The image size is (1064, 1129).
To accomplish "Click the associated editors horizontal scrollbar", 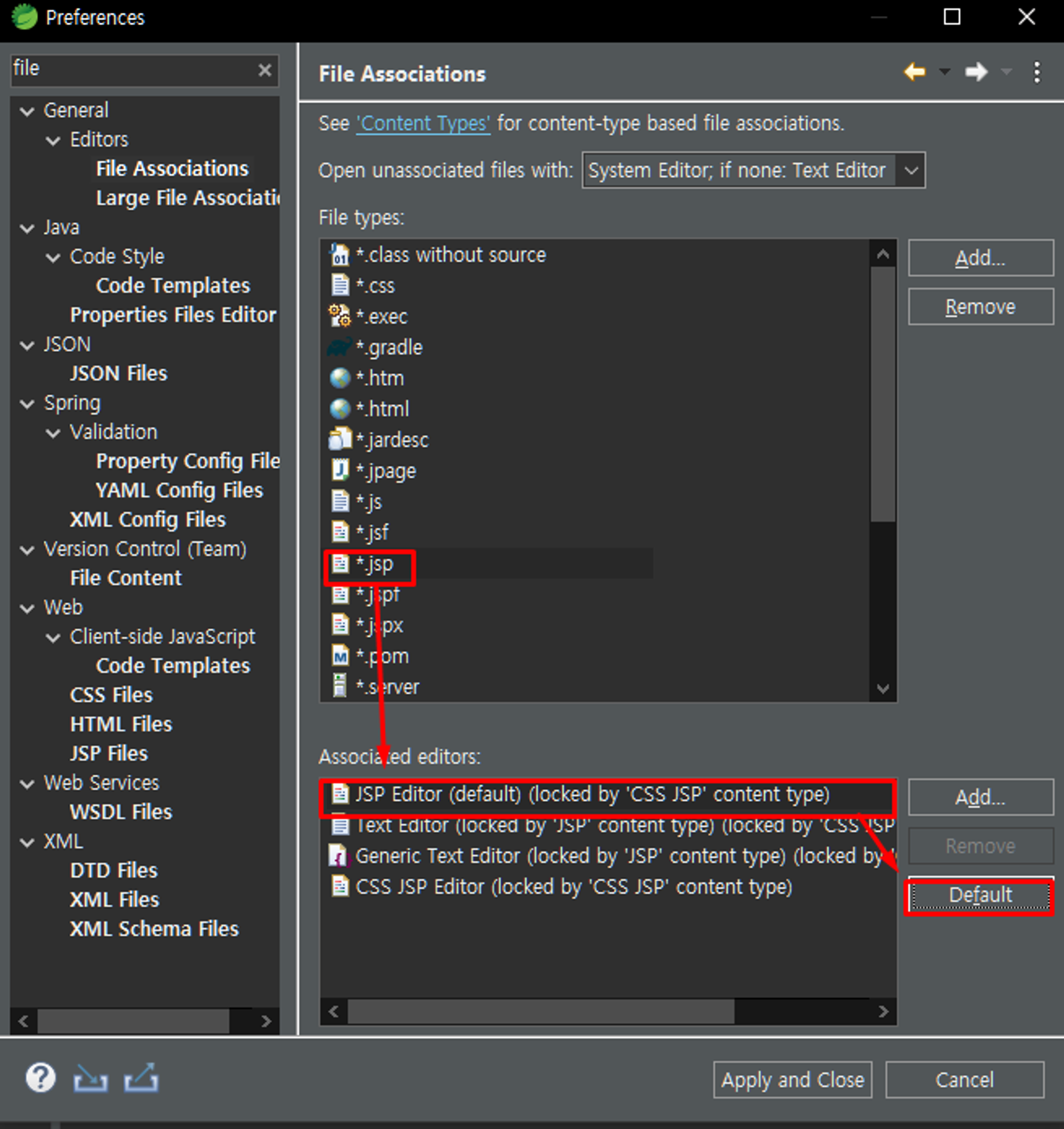I will point(541,1011).
